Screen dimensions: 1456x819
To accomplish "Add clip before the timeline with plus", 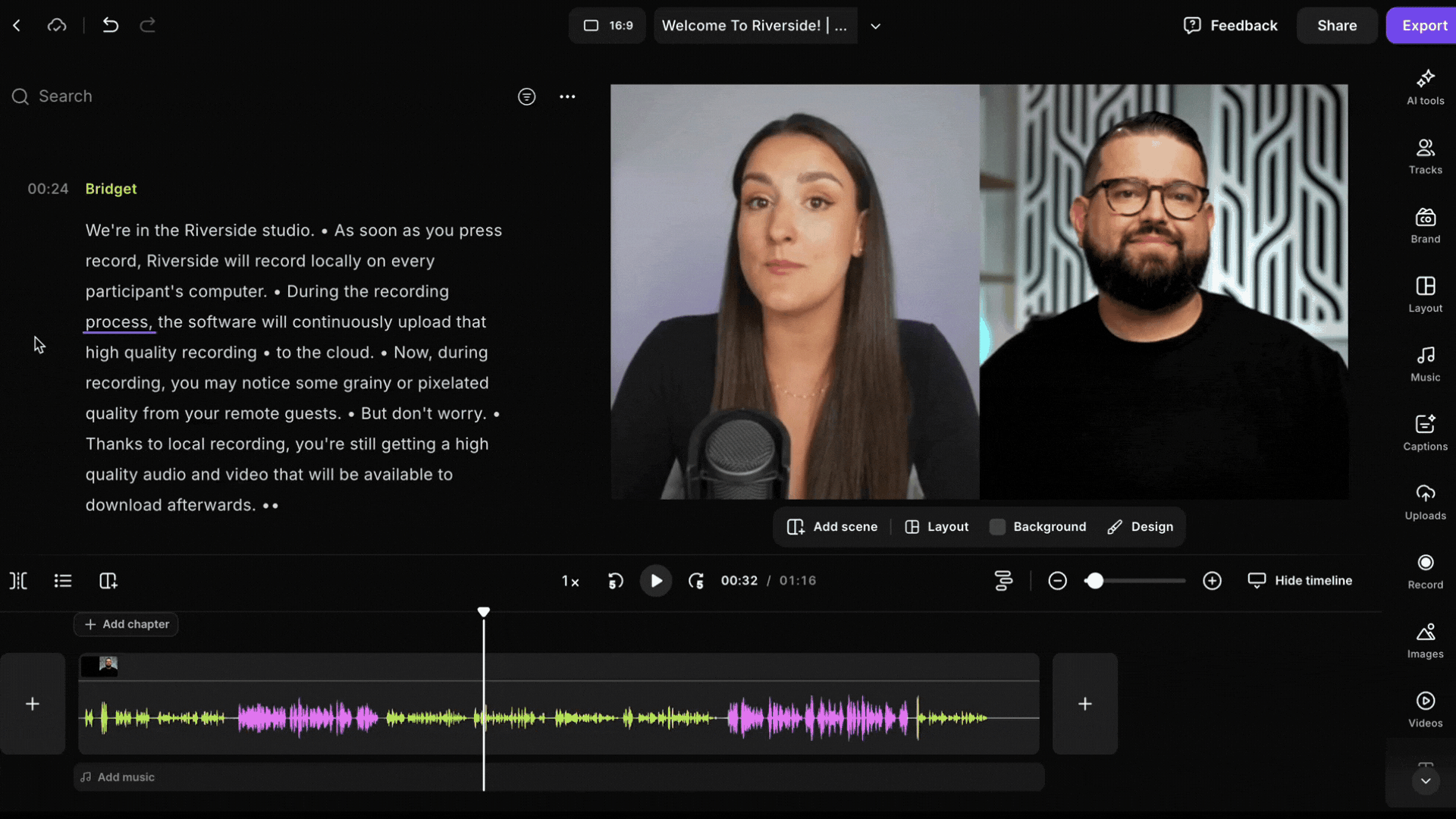I will [33, 704].
